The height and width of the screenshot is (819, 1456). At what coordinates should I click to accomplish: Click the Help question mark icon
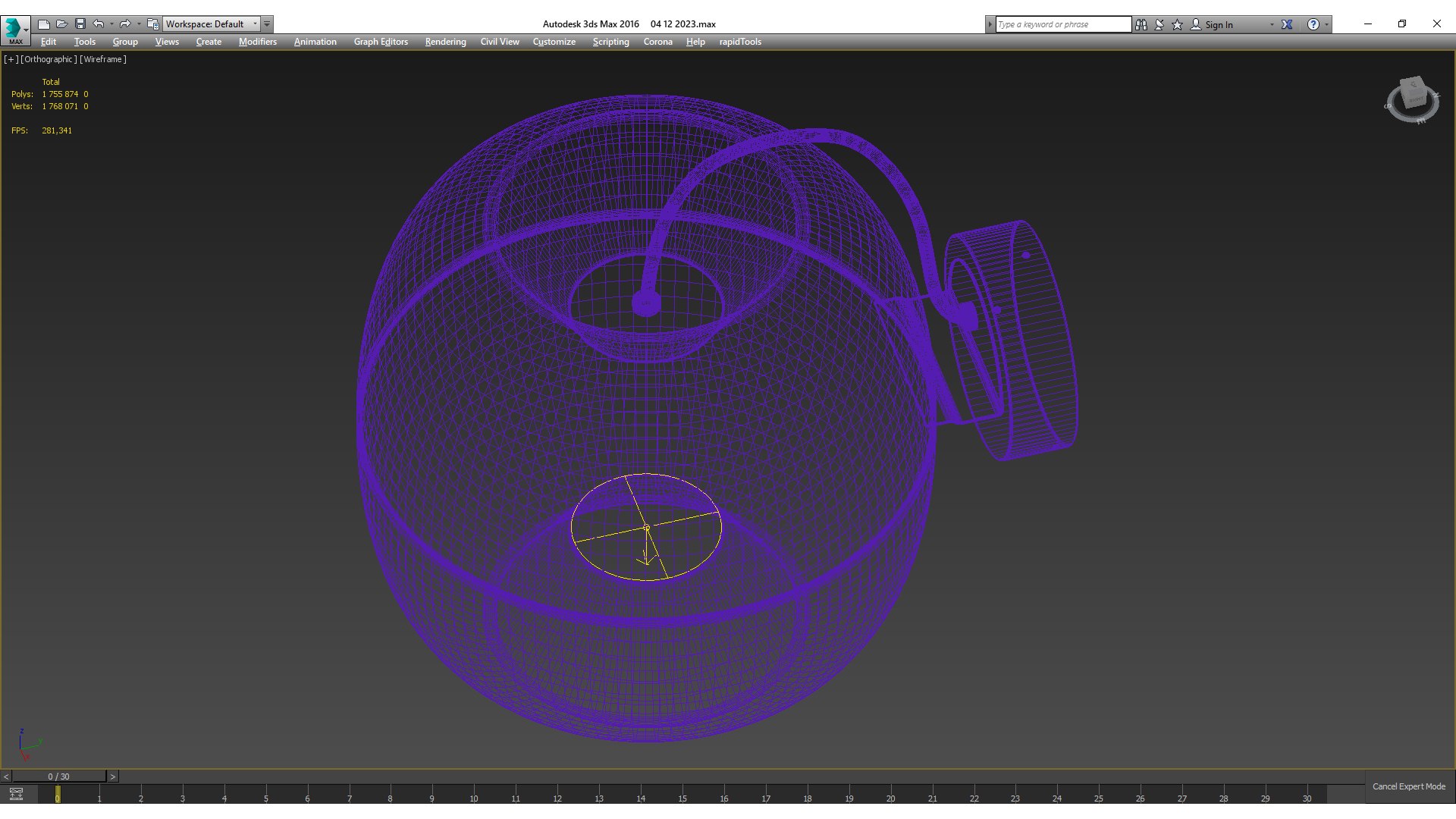1313,24
